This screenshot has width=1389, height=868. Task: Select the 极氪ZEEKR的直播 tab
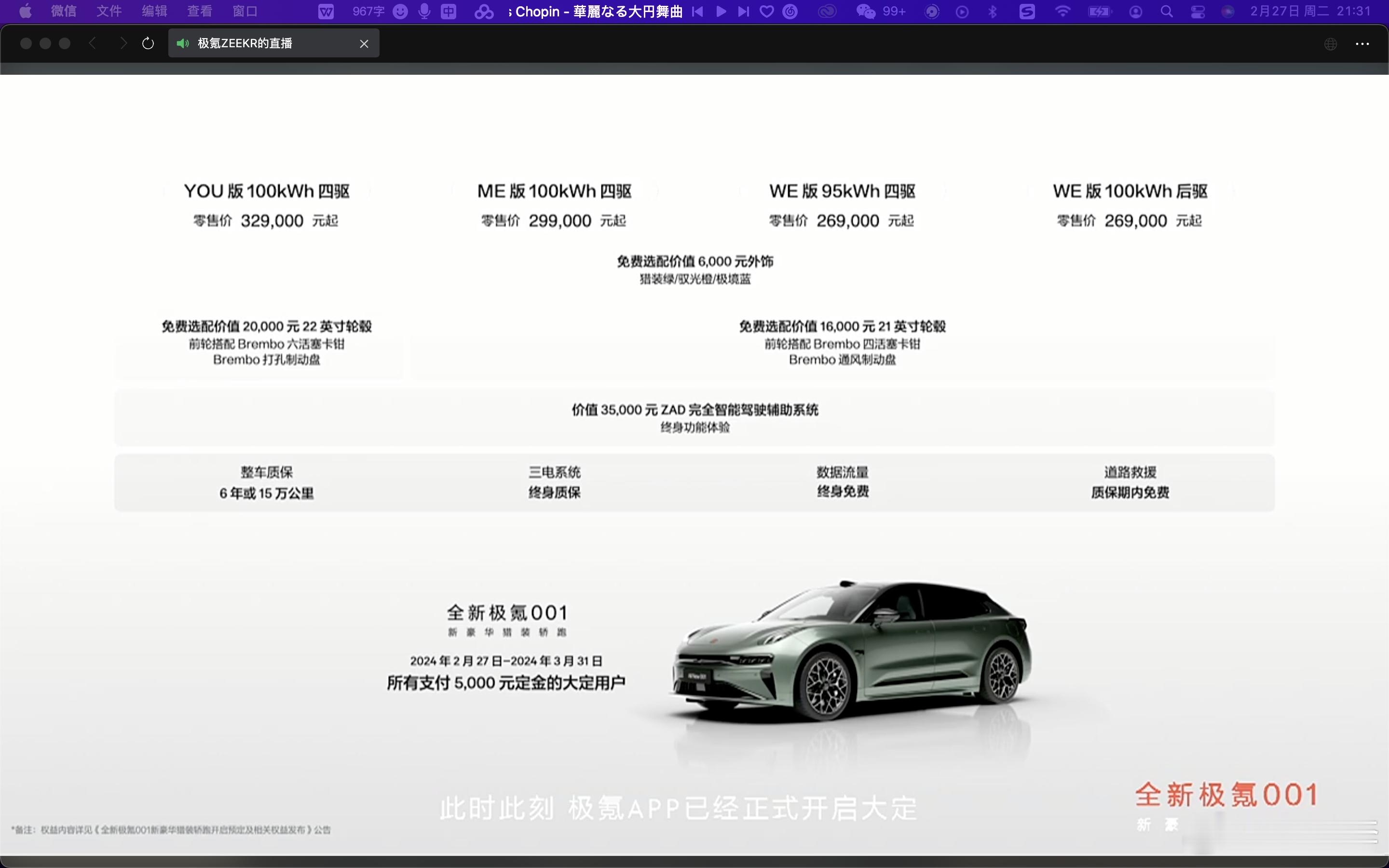coord(273,43)
